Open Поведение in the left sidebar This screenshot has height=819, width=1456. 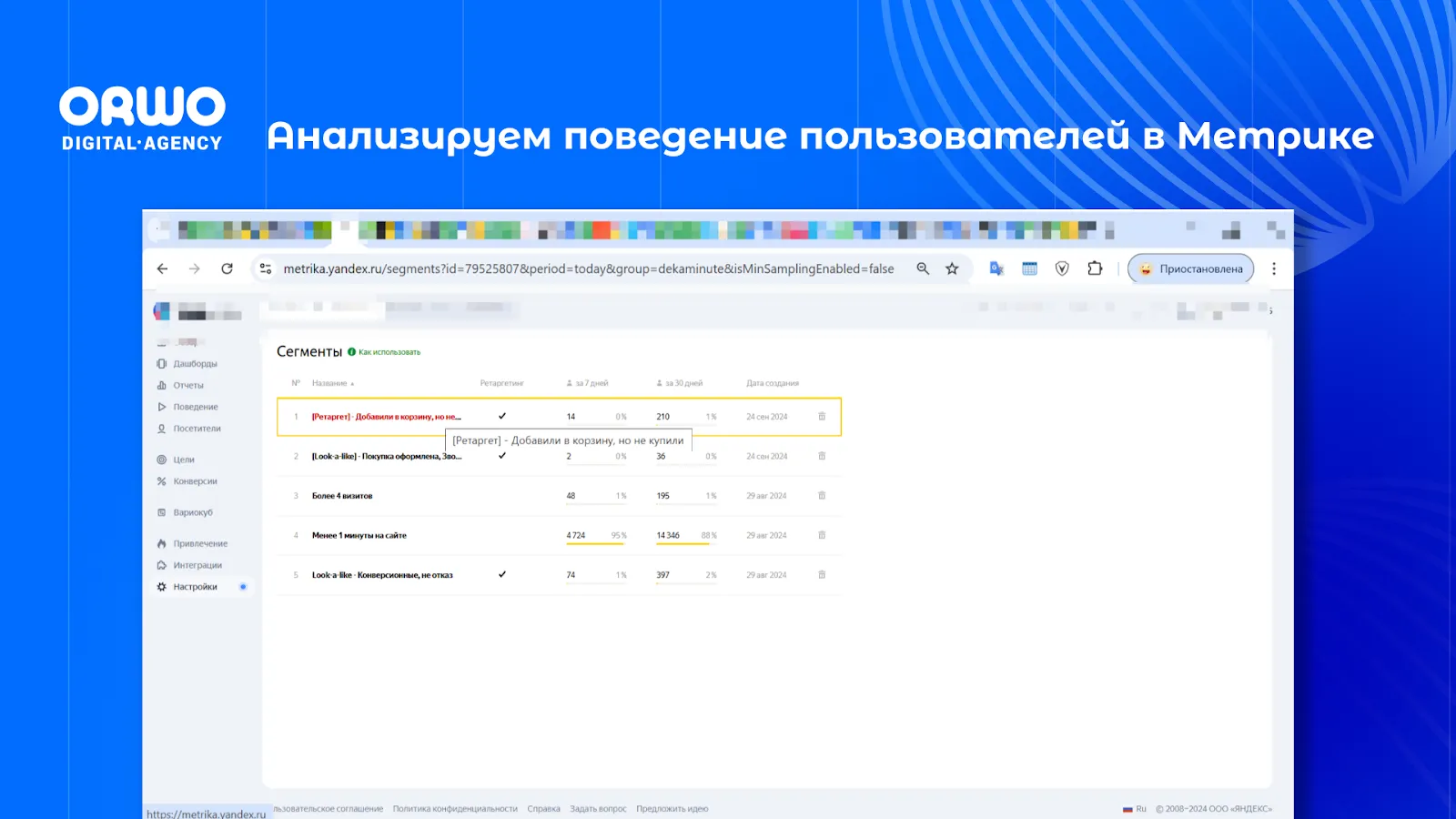click(195, 407)
